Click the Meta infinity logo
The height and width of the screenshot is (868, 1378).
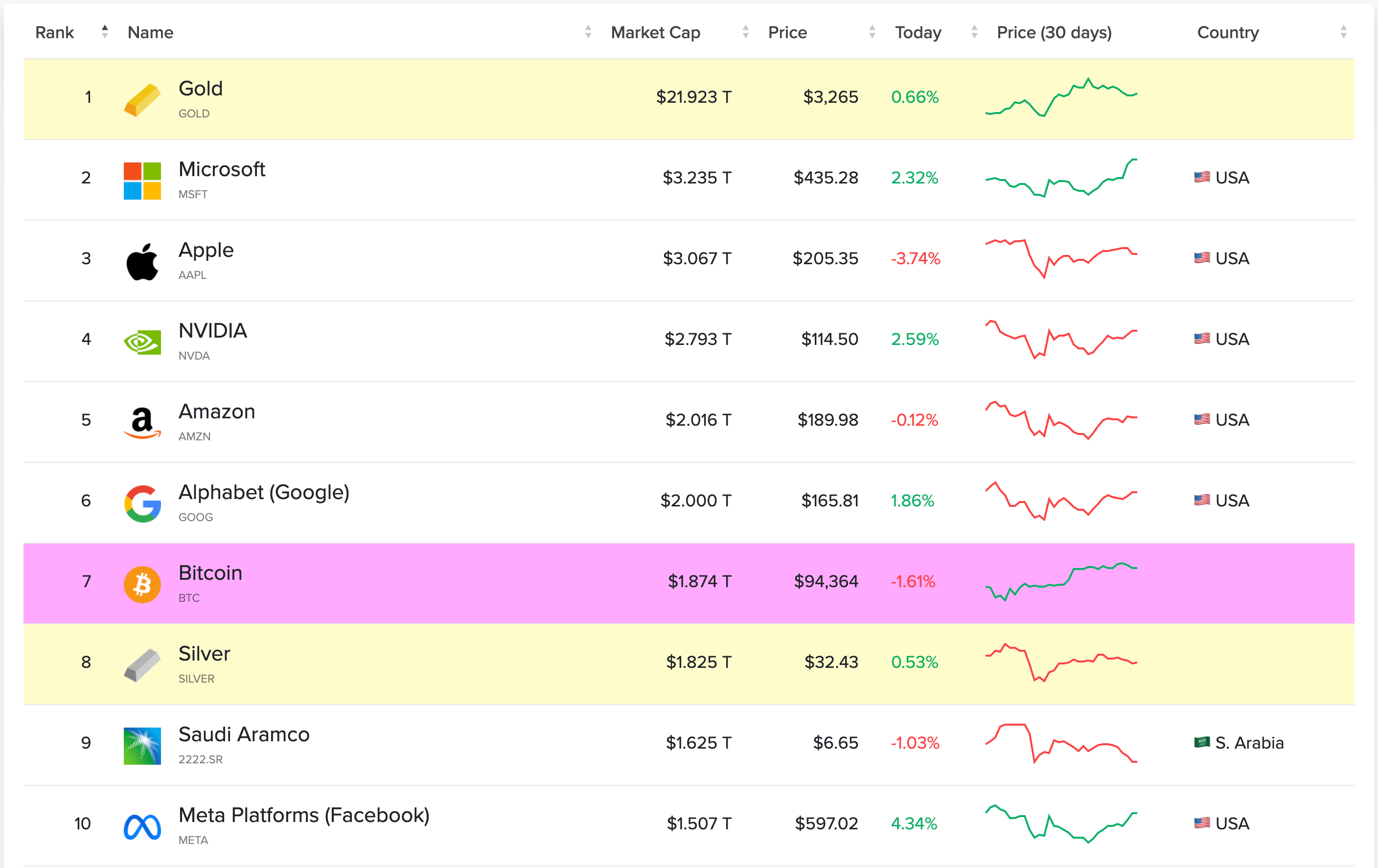(142, 827)
